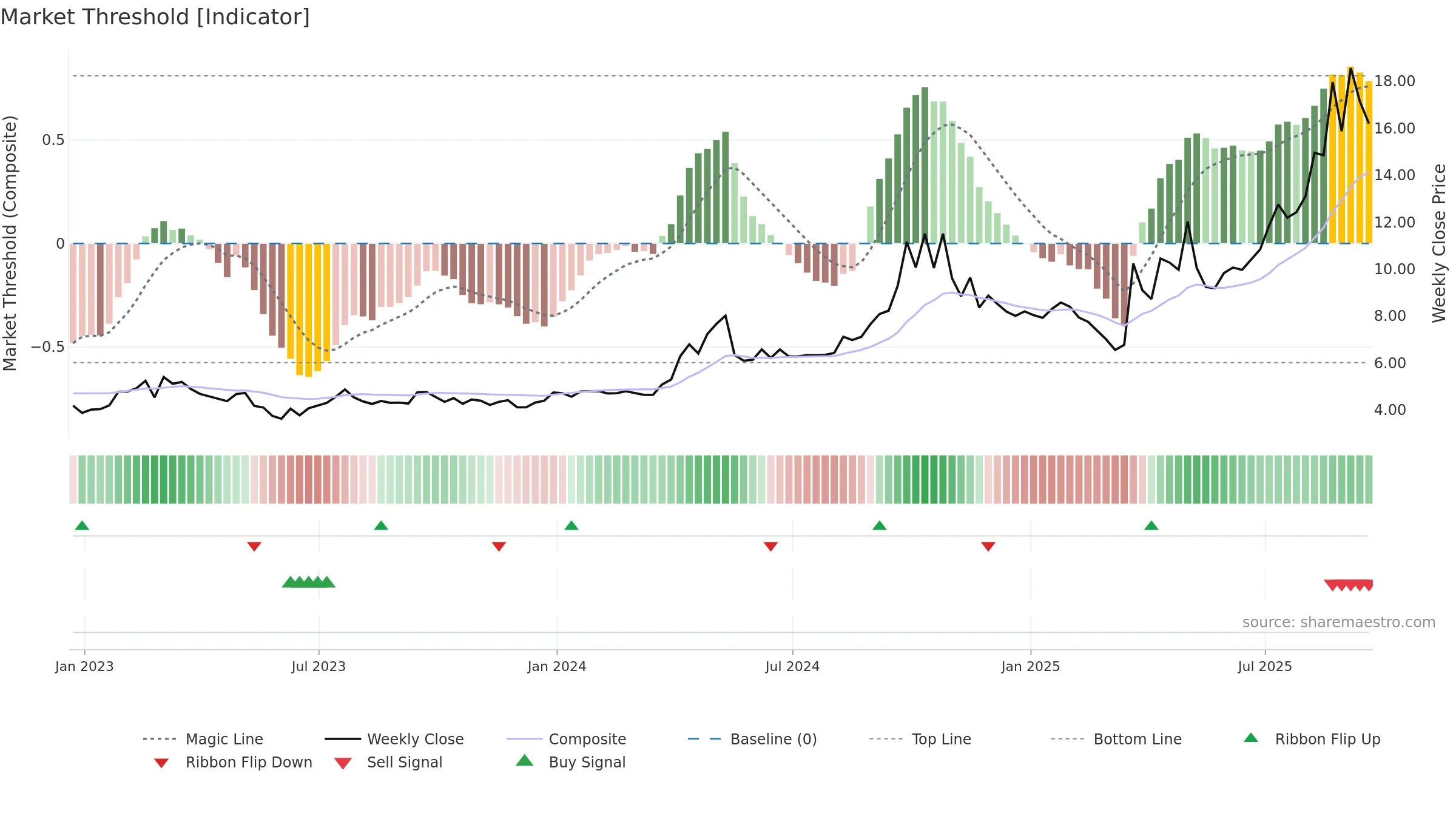Click the 10.00 price axis label
This screenshot has height=819, width=1456.
click(x=1395, y=269)
